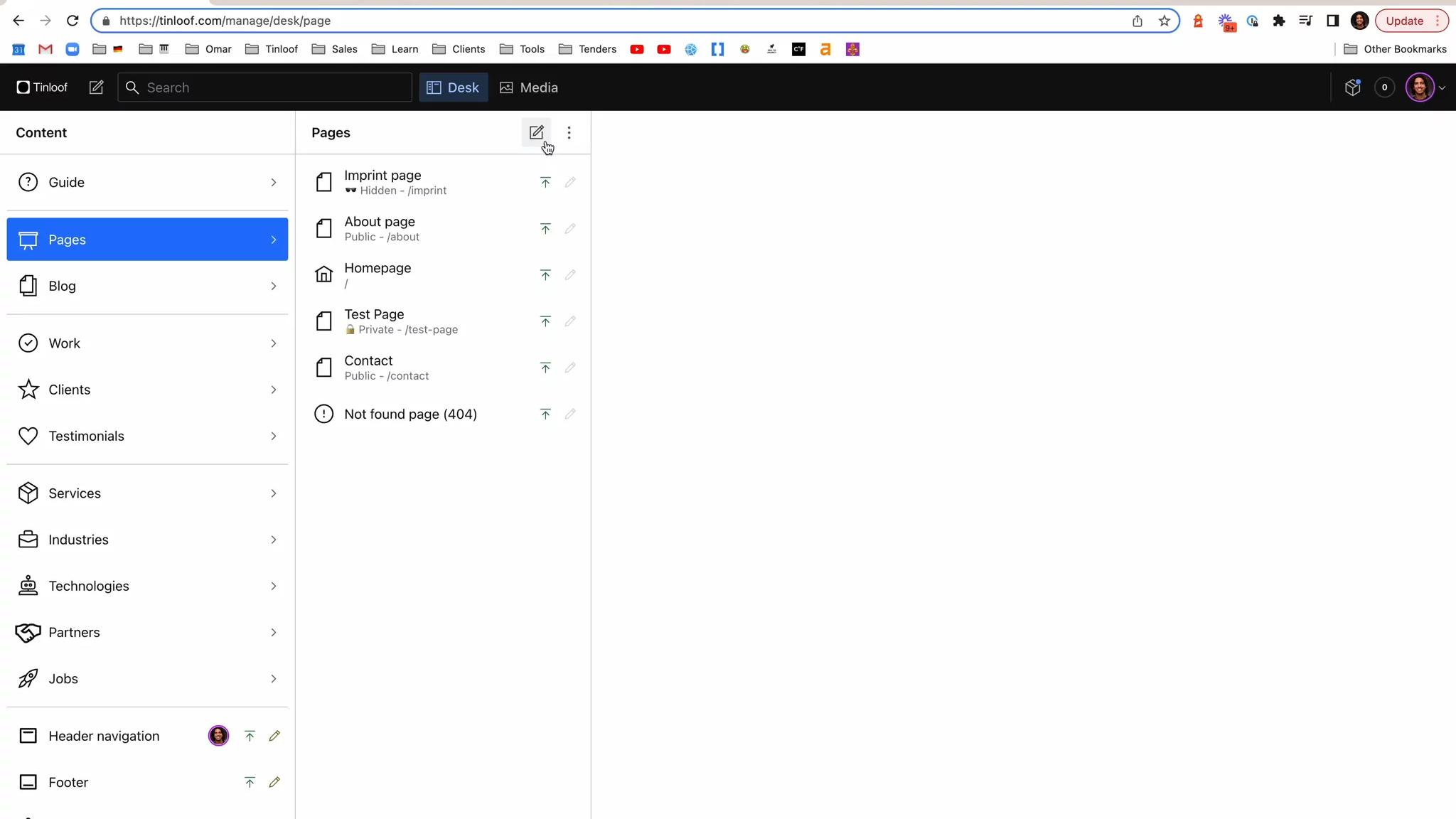Switch to the Media tab
The height and width of the screenshot is (819, 1456).
(528, 87)
